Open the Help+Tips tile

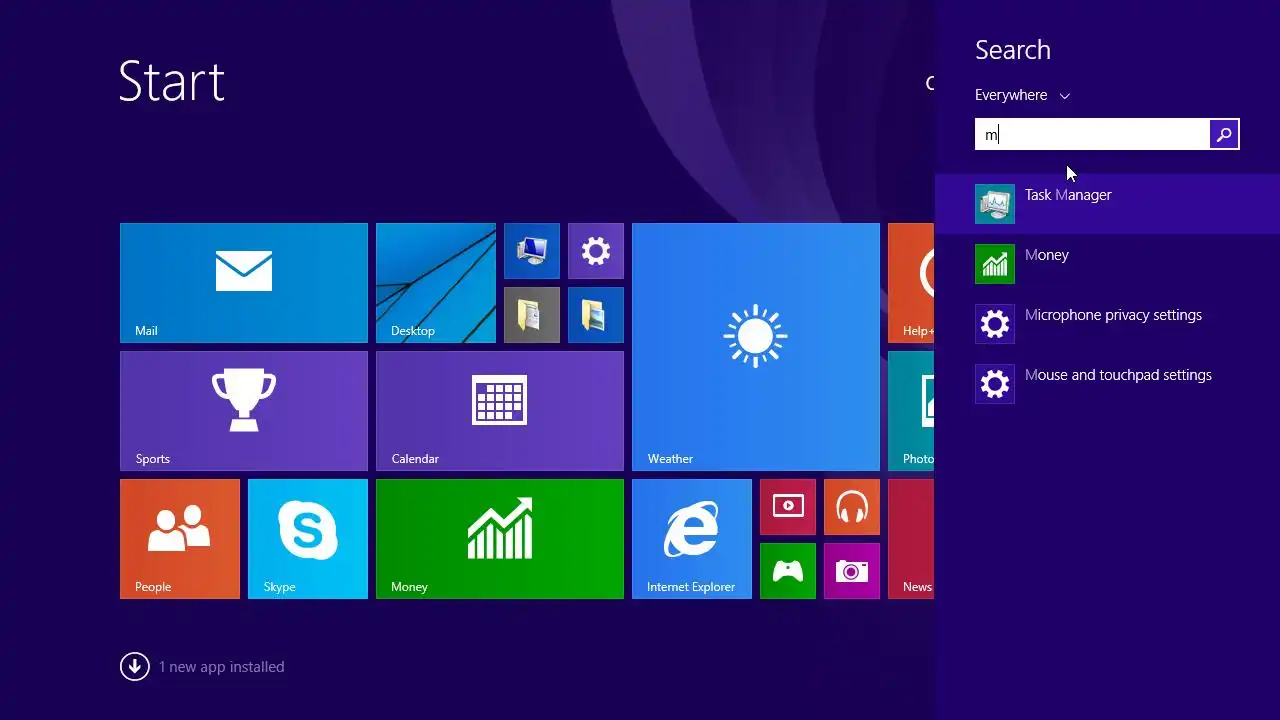[911, 283]
